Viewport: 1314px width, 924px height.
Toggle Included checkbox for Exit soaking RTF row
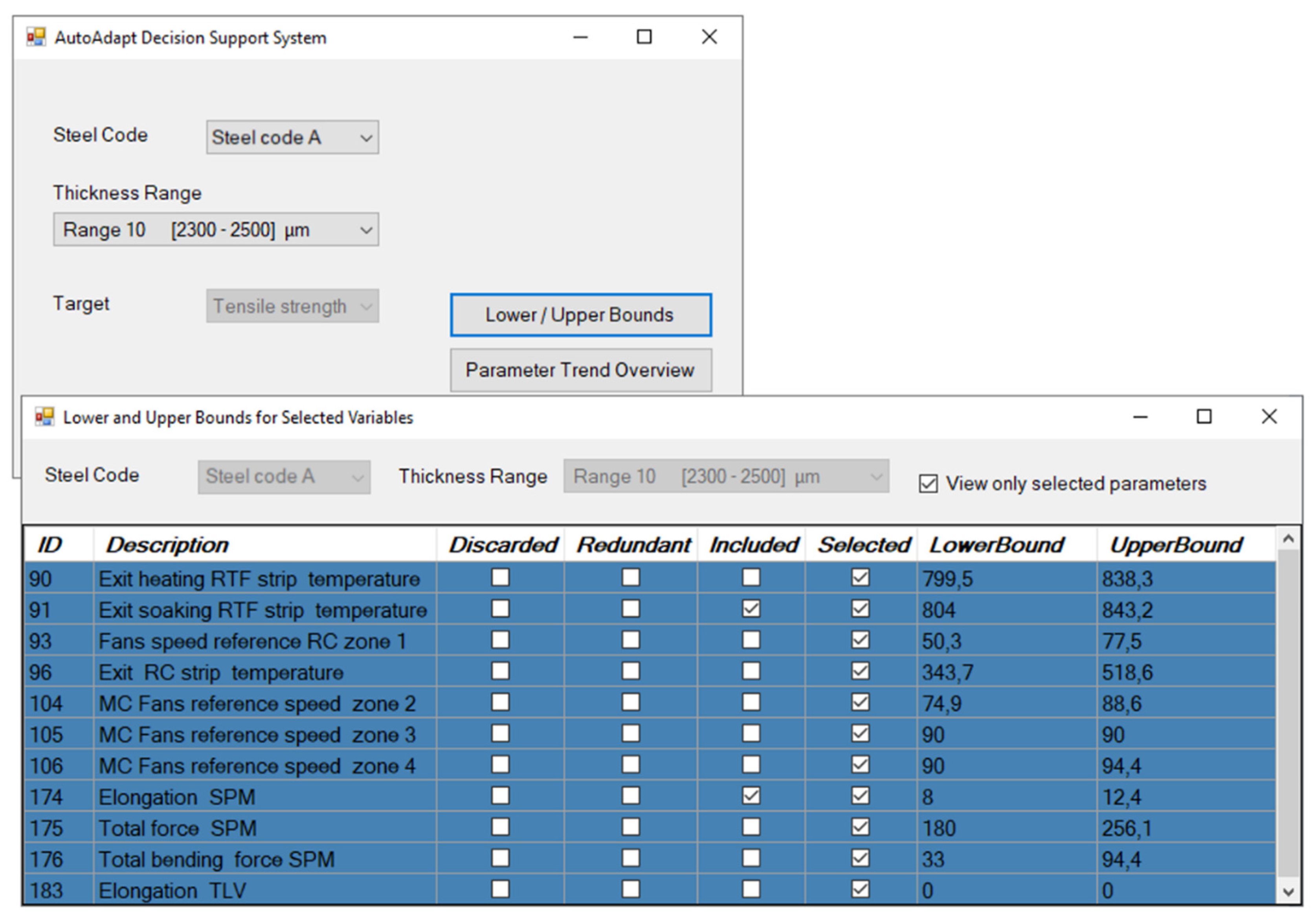[x=751, y=609]
